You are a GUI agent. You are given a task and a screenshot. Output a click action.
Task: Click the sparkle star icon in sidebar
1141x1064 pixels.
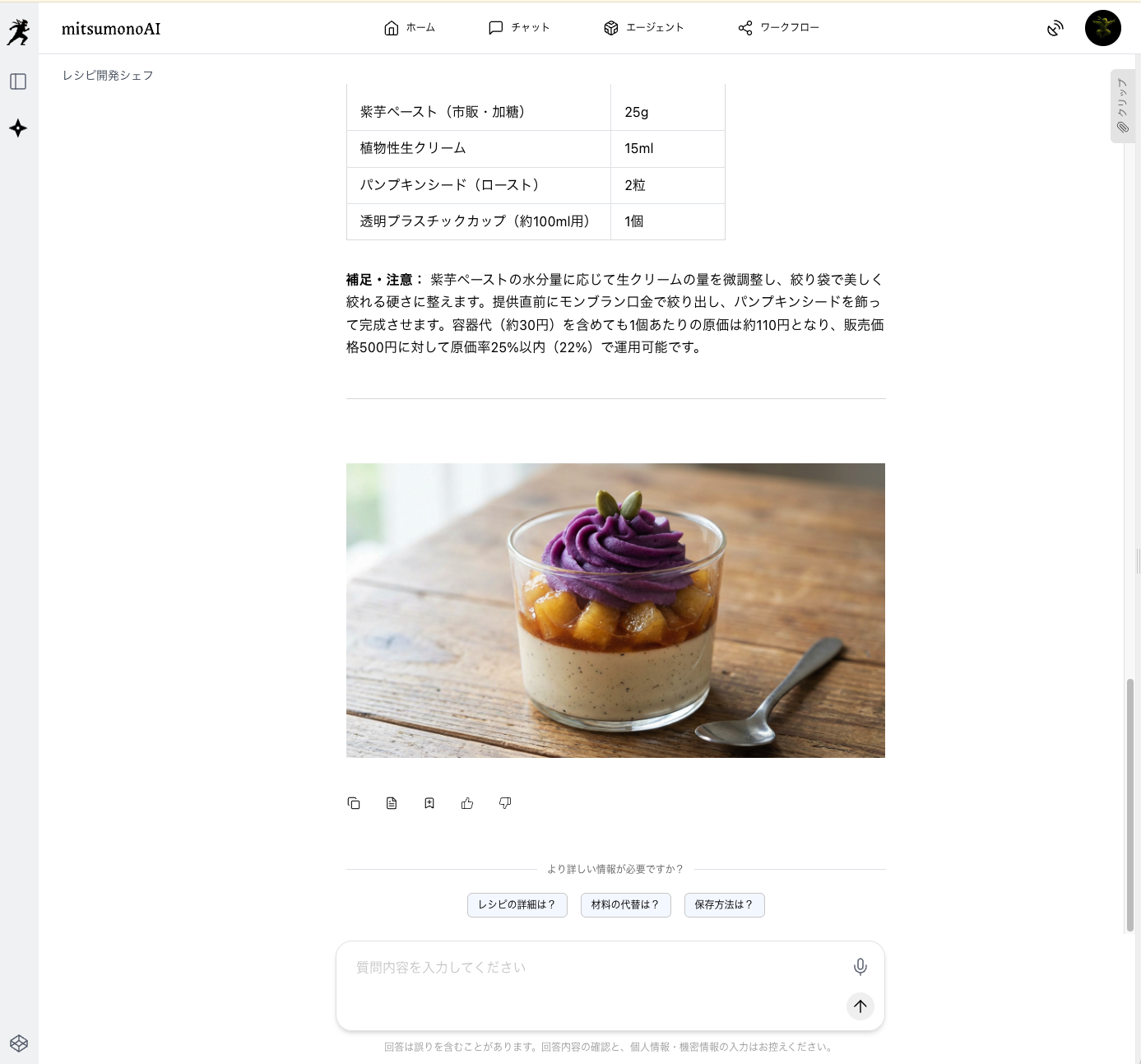(x=18, y=128)
